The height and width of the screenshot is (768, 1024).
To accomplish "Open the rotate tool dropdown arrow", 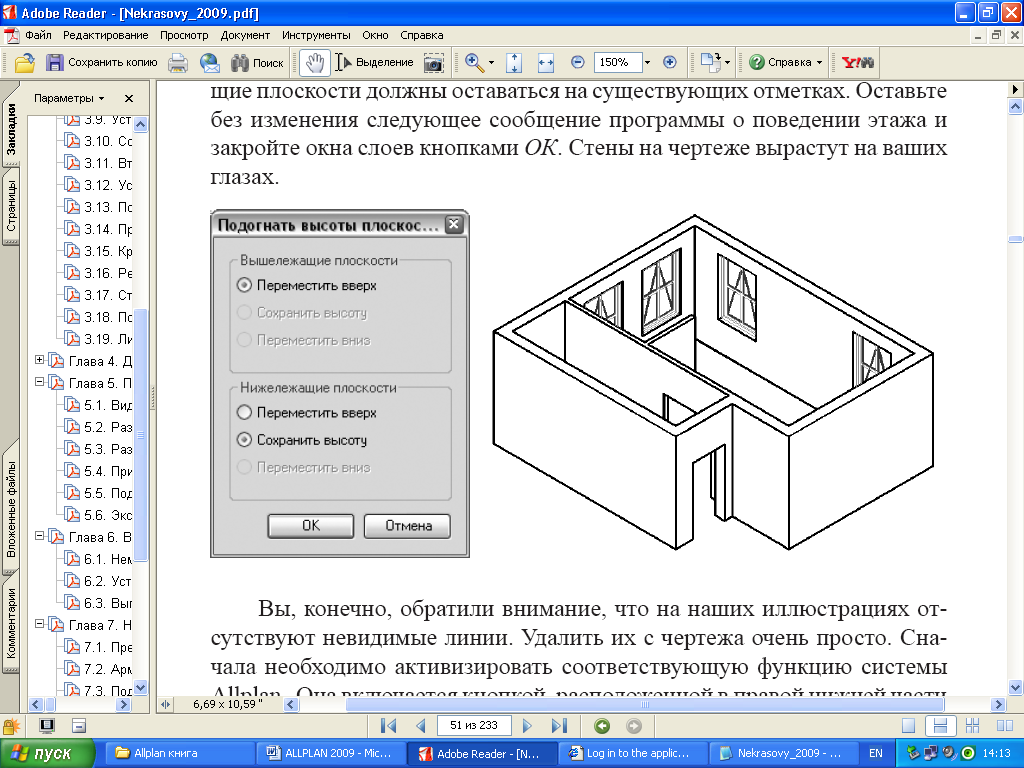I will pos(728,63).
